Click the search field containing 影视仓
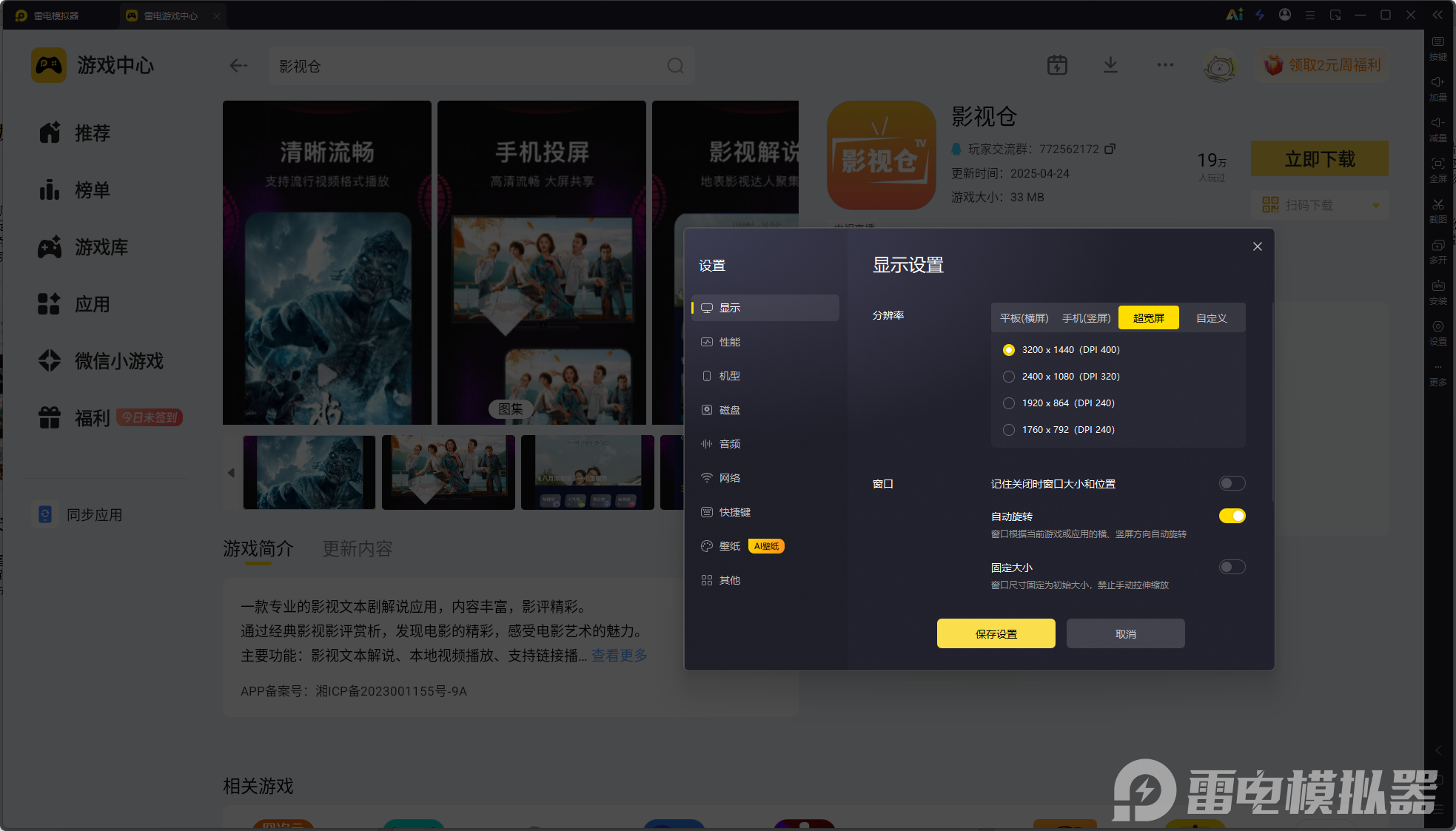Viewport: 1456px width, 831px height. [482, 66]
